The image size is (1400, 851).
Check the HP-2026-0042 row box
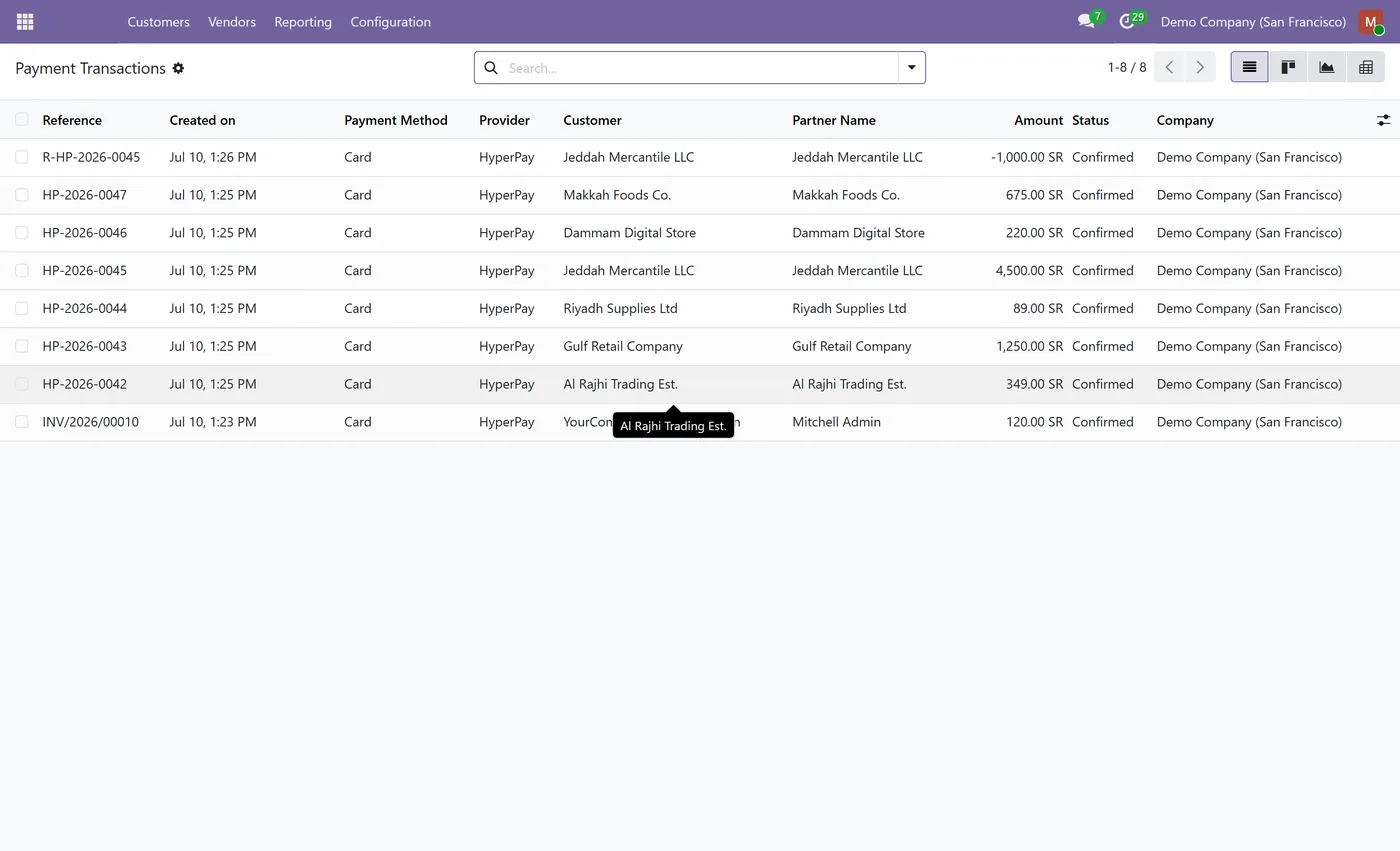coord(22,384)
